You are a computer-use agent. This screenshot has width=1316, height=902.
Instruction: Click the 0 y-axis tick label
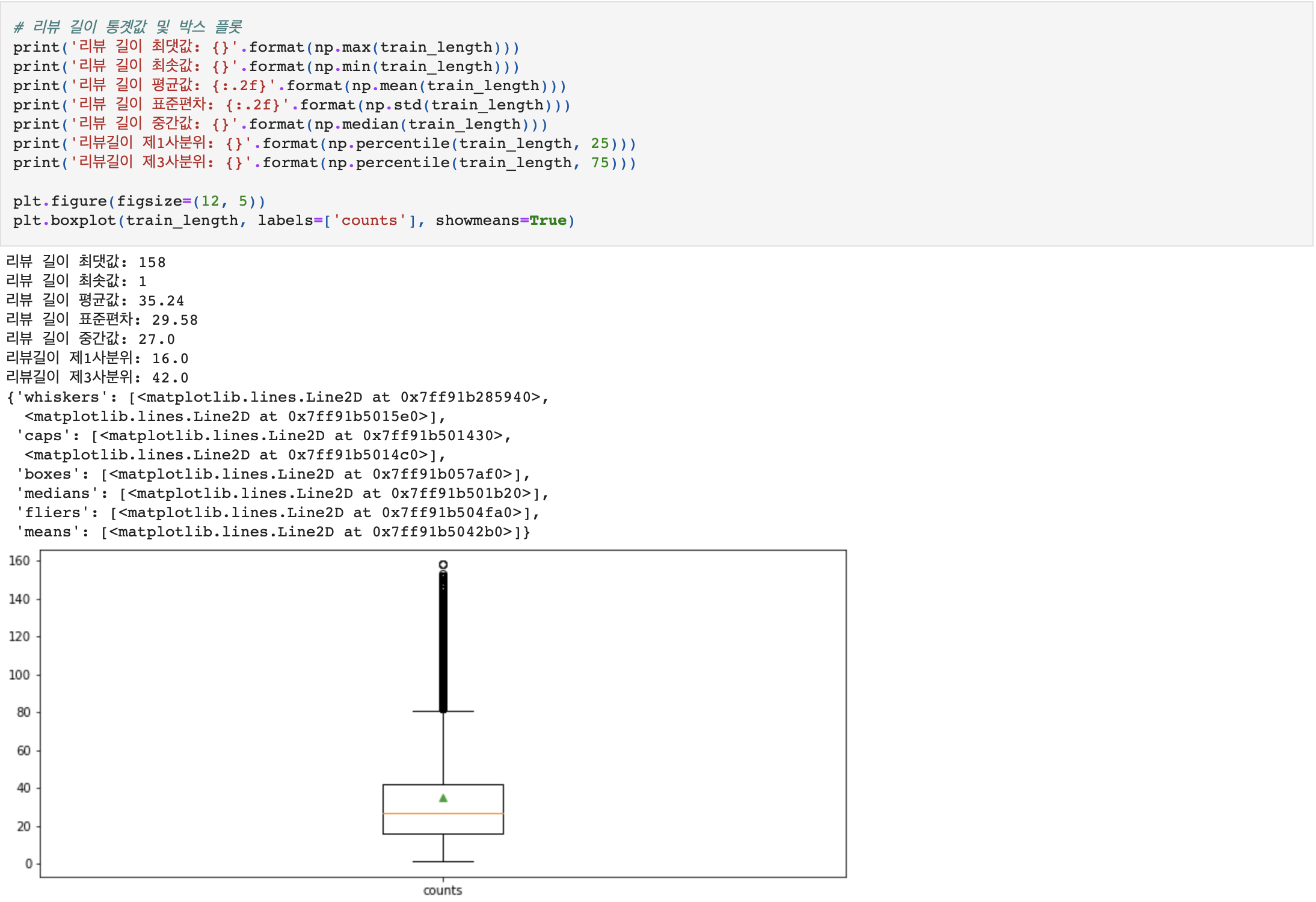point(28,864)
